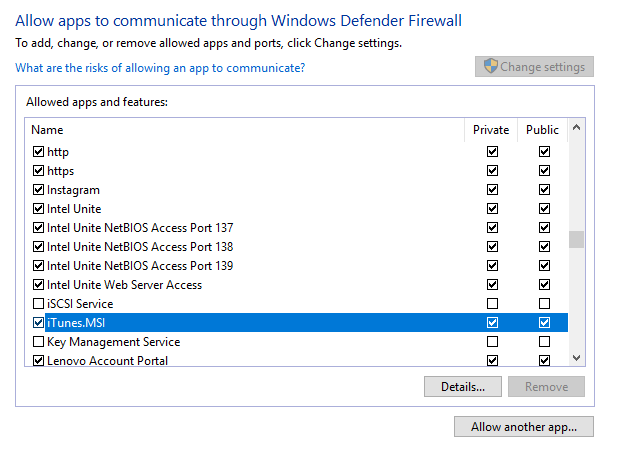
Task: Click the Public column header
Action: 543,130
